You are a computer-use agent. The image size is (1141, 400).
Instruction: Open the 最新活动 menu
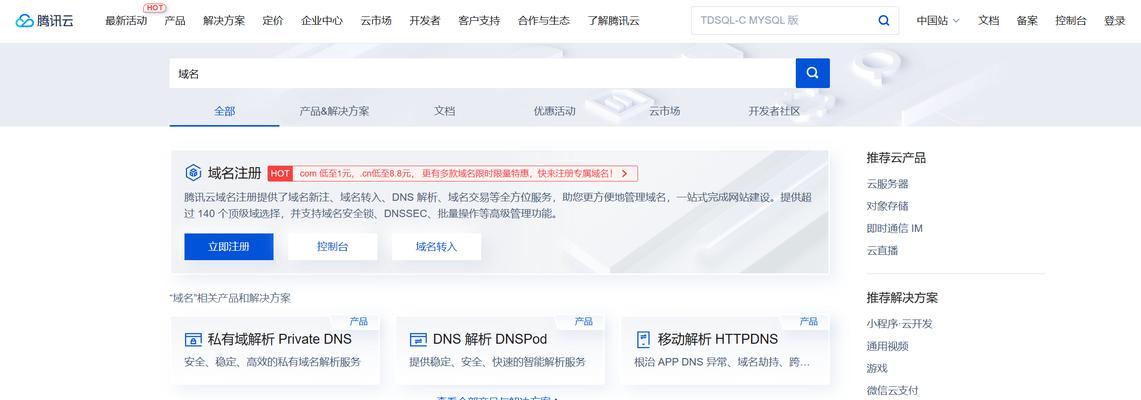(x=126, y=20)
